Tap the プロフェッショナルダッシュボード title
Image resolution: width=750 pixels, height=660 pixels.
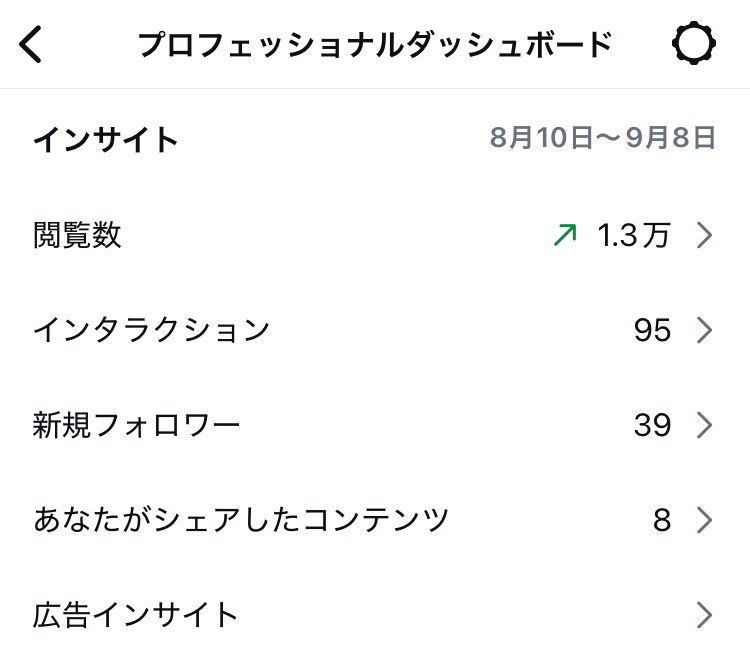[374, 45]
